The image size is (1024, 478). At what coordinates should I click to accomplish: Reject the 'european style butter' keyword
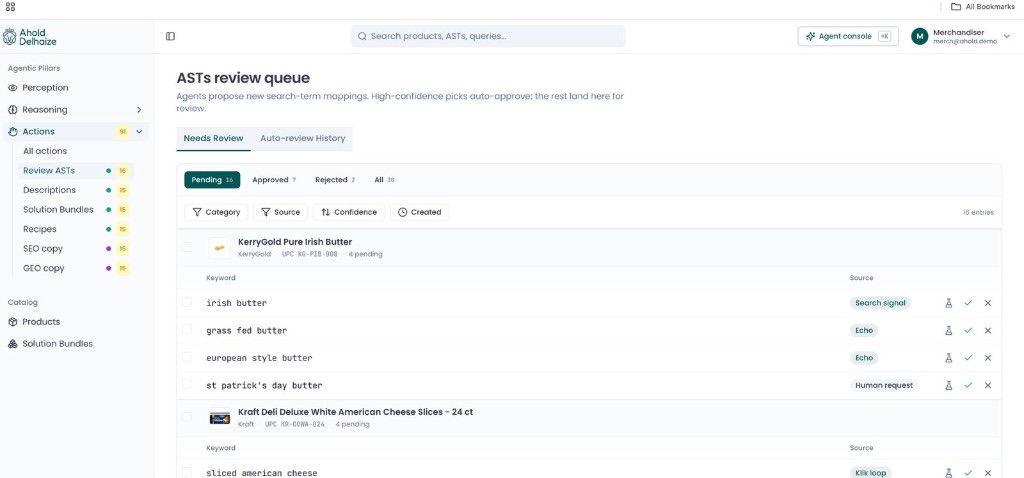[987, 358]
